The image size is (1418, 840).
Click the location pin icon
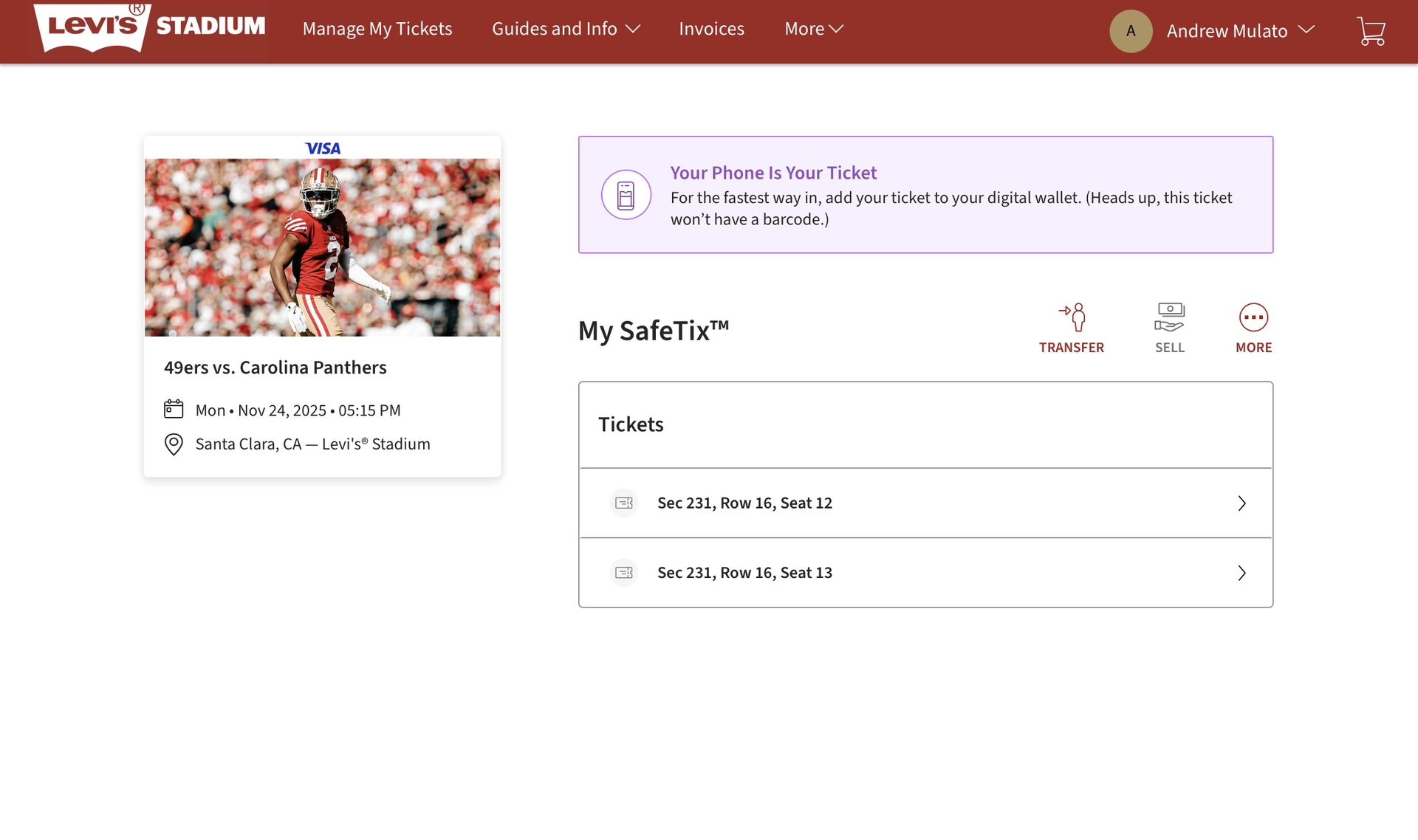pos(174,444)
